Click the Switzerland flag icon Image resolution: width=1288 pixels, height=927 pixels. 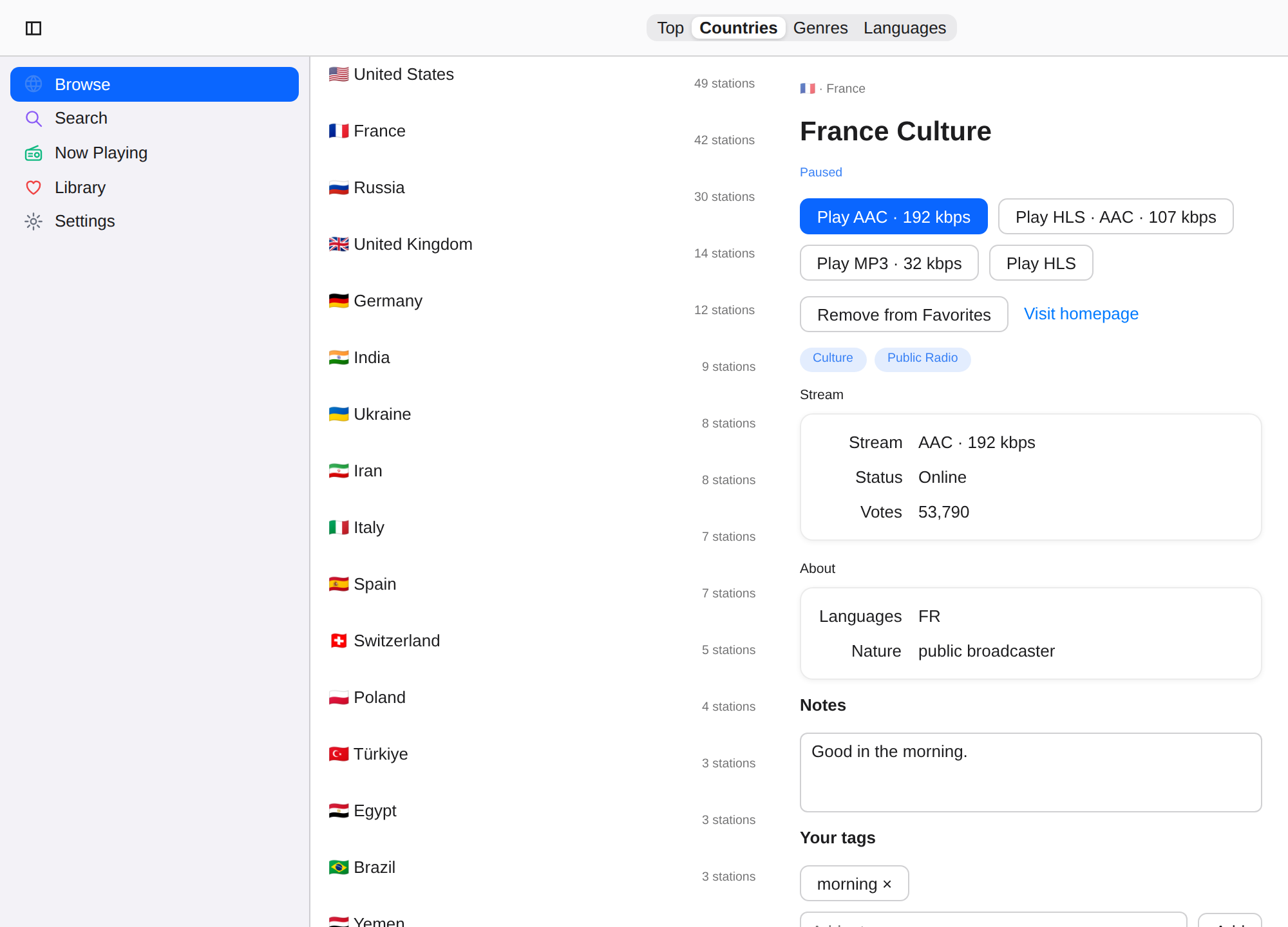[x=339, y=641]
